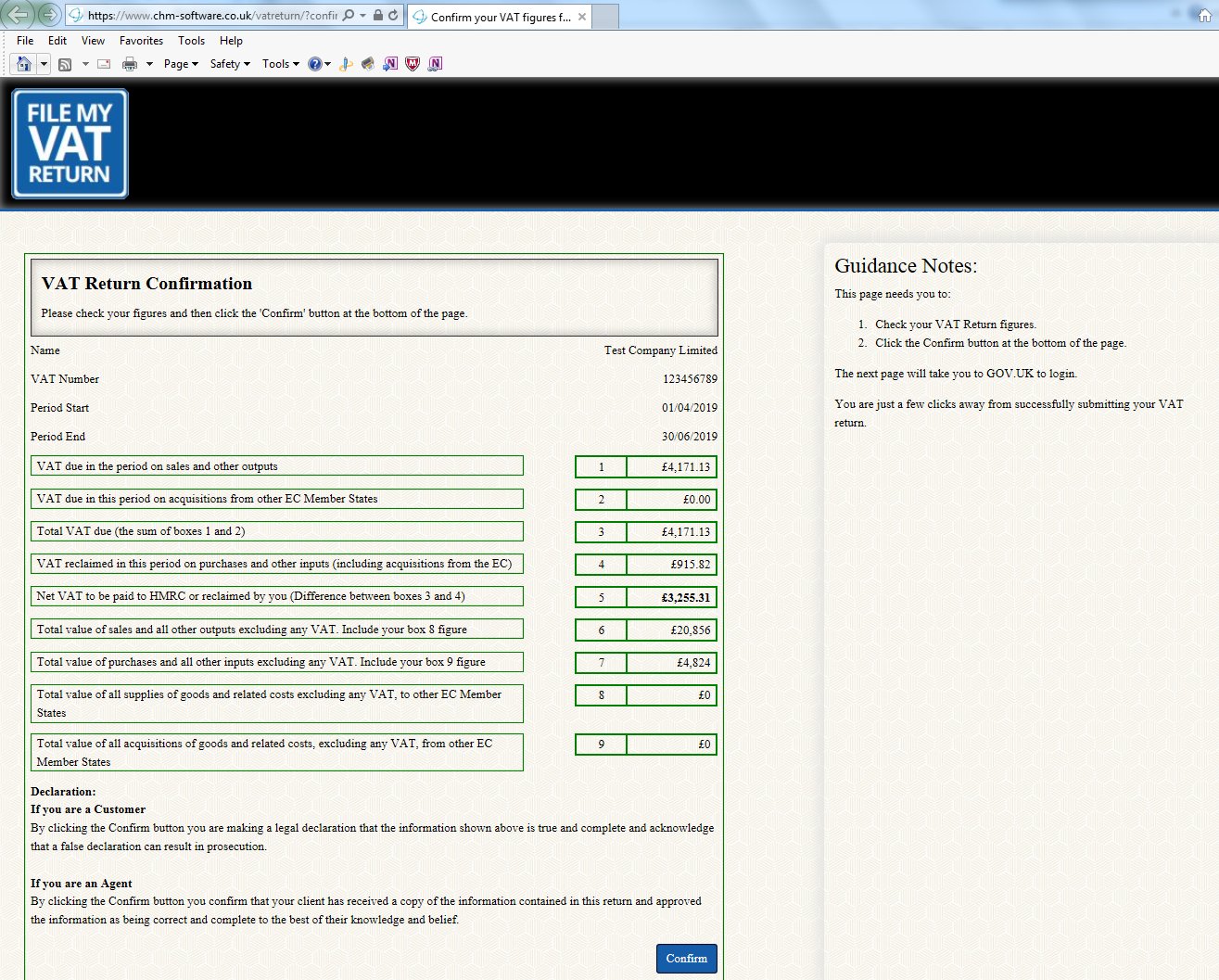Open the Tools dropdown on the command bar
The image size is (1219, 980).
point(278,63)
